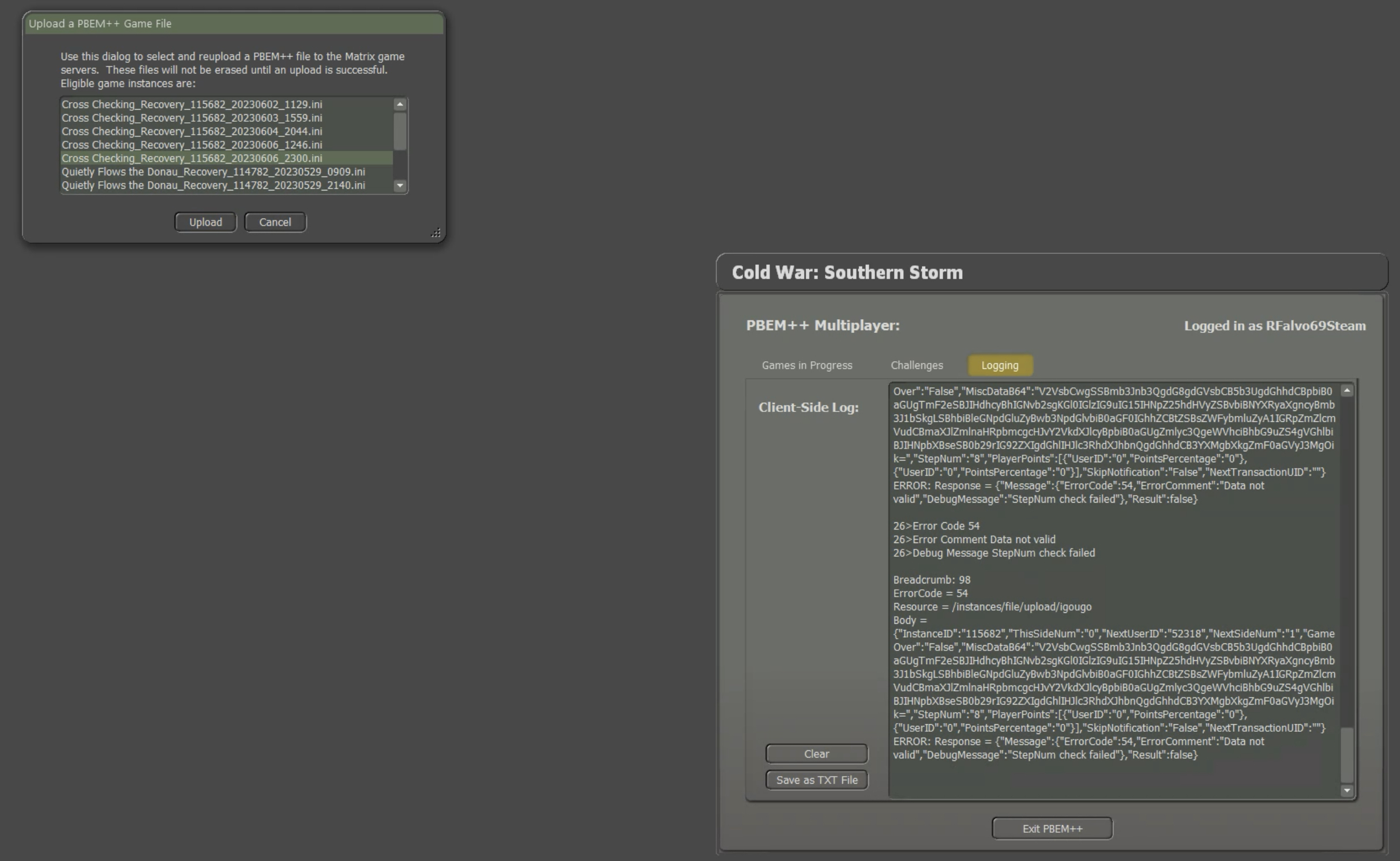Click the Exit PBEM++ button
1400x861 pixels.
[x=1052, y=829]
